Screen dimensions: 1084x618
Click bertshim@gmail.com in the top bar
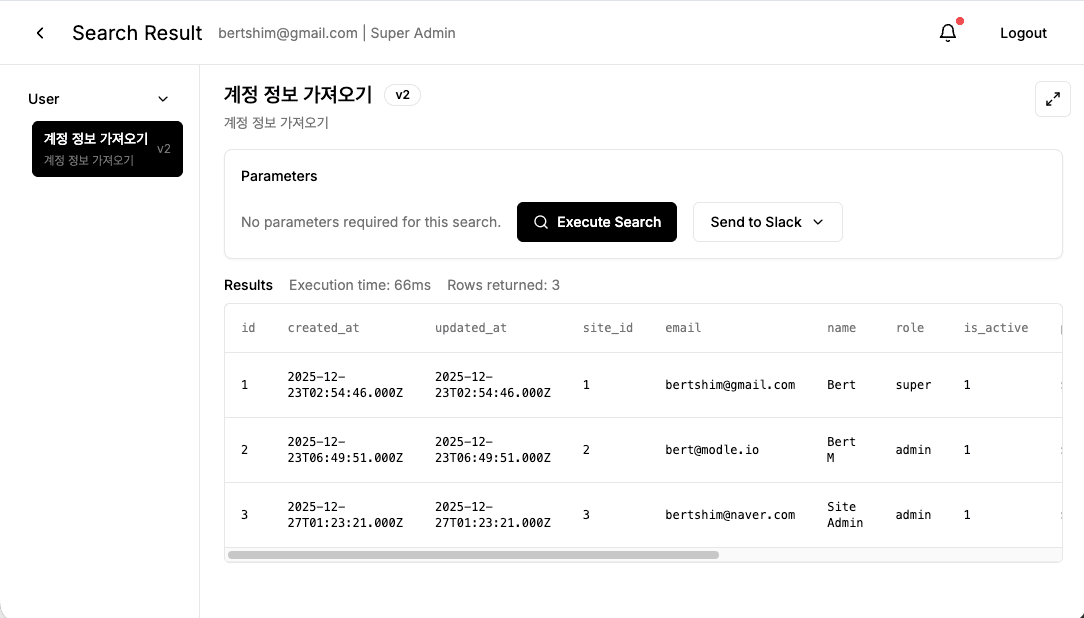coord(288,33)
